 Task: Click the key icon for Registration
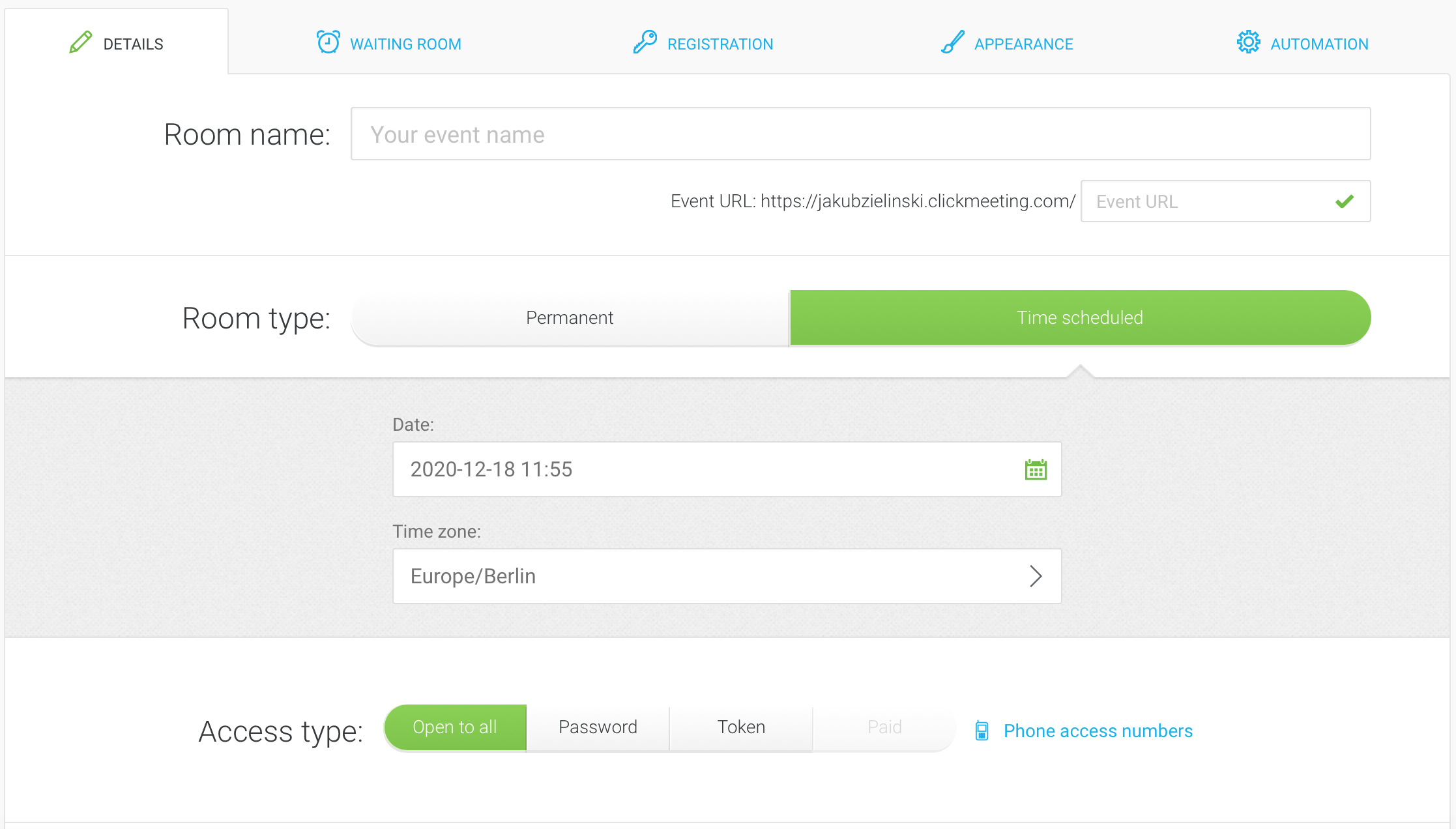[645, 42]
